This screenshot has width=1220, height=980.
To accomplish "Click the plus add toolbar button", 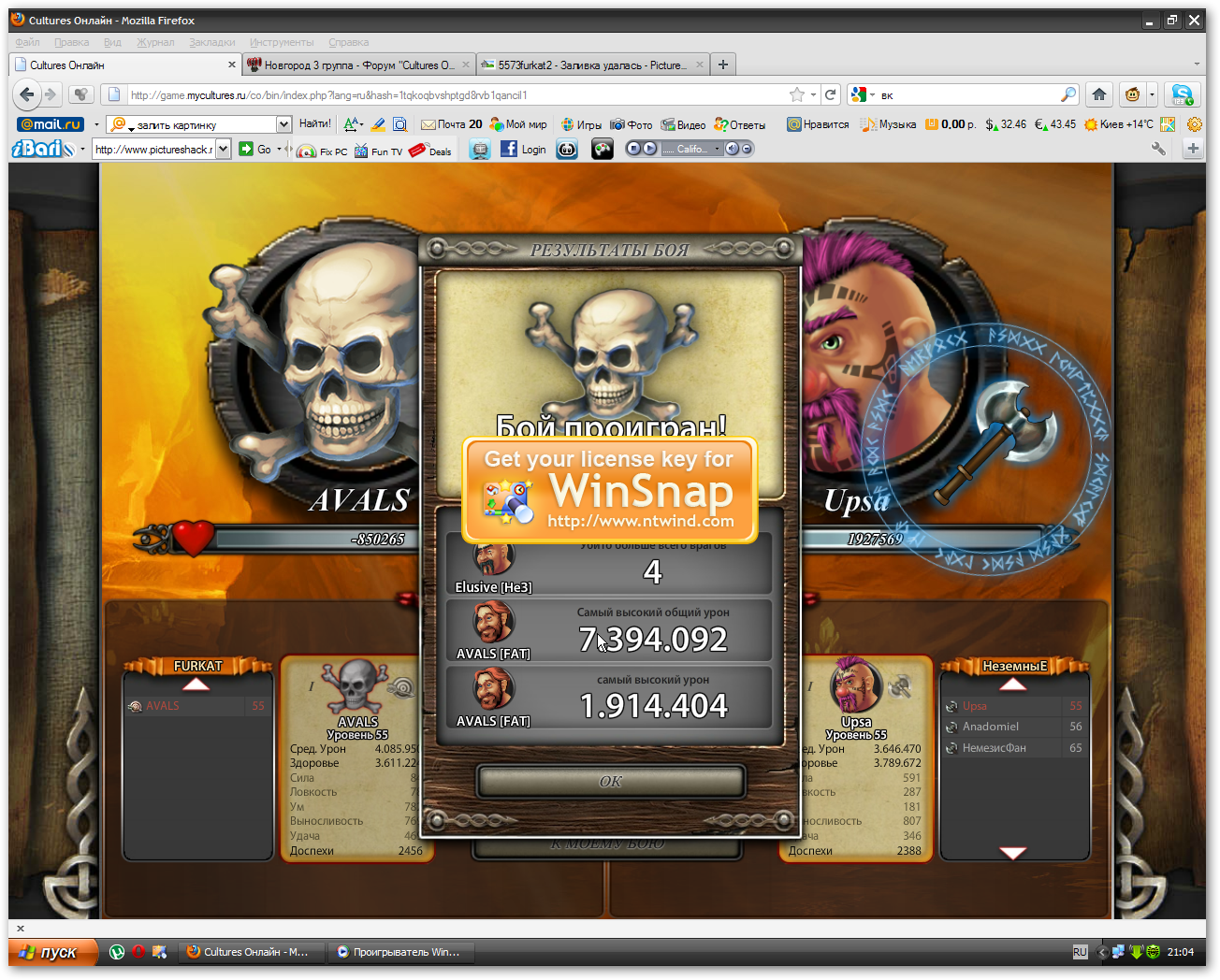I will coord(1193,149).
